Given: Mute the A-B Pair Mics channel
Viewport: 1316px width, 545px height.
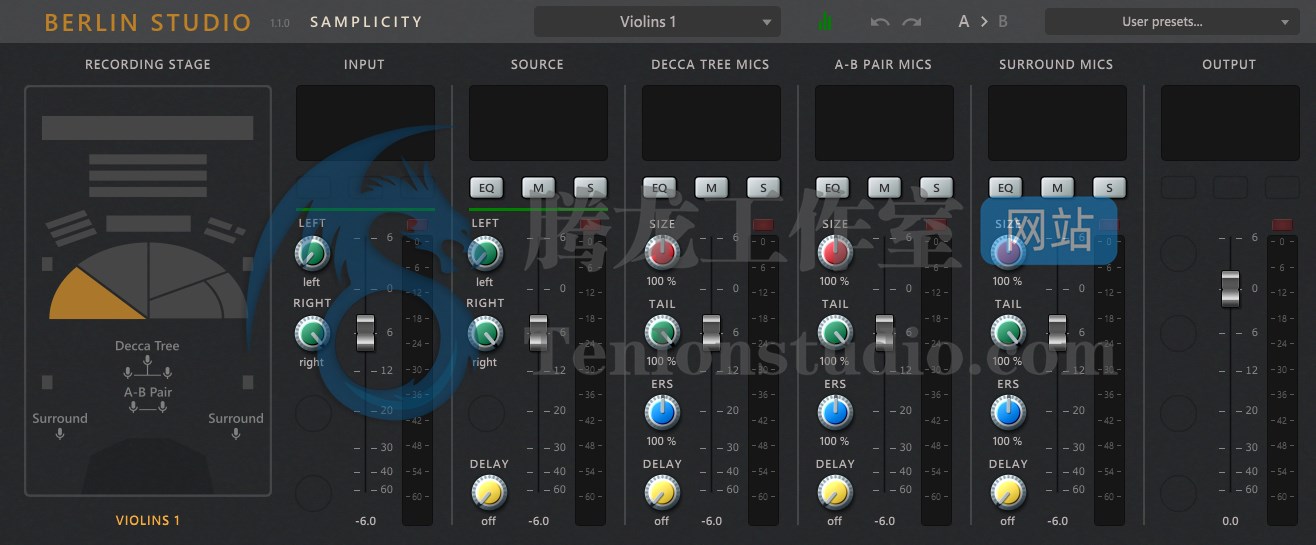Looking at the screenshot, I should [x=884, y=188].
